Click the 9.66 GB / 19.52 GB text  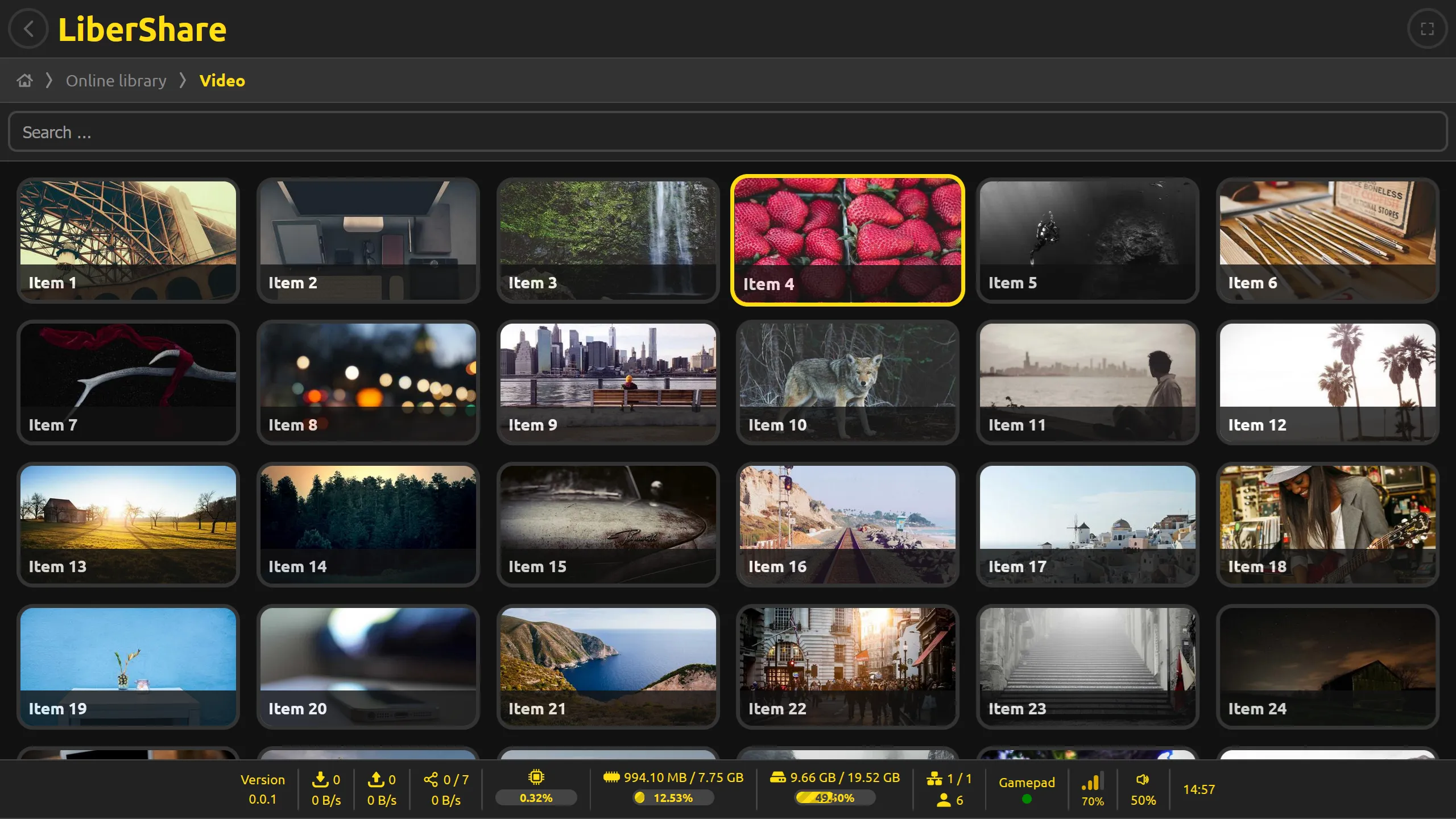pos(845,777)
